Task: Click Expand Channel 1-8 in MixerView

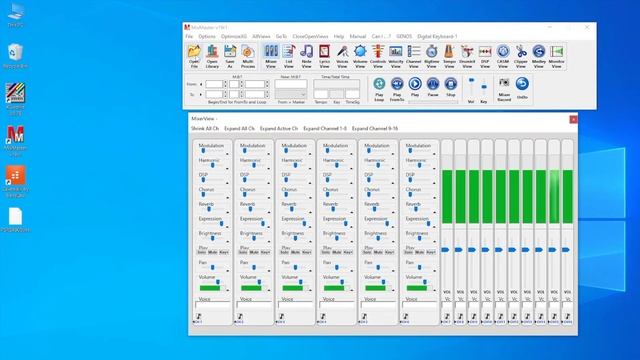Action: (x=325, y=128)
